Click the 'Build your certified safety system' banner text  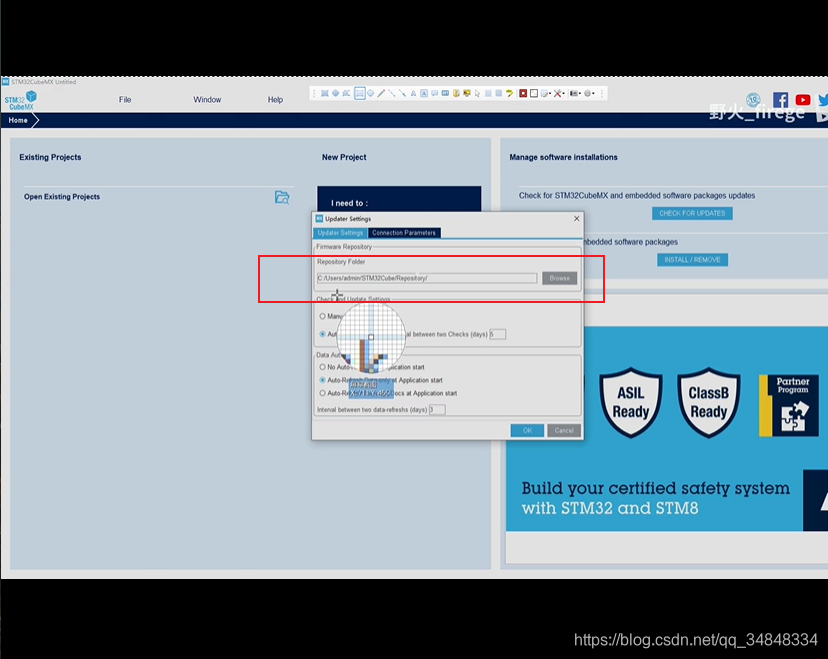[x=656, y=488]
